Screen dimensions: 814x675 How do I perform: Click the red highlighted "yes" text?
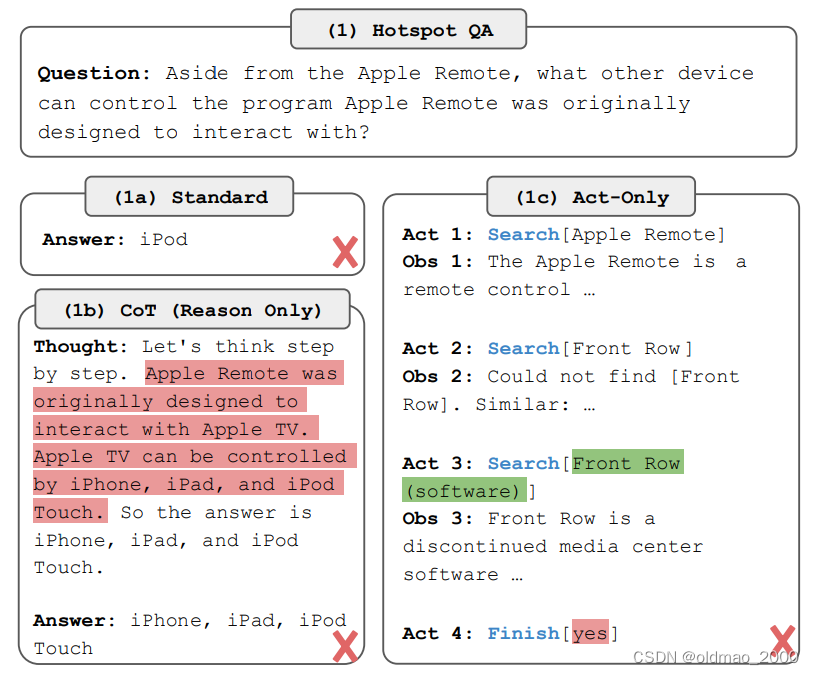pos(590,632)
